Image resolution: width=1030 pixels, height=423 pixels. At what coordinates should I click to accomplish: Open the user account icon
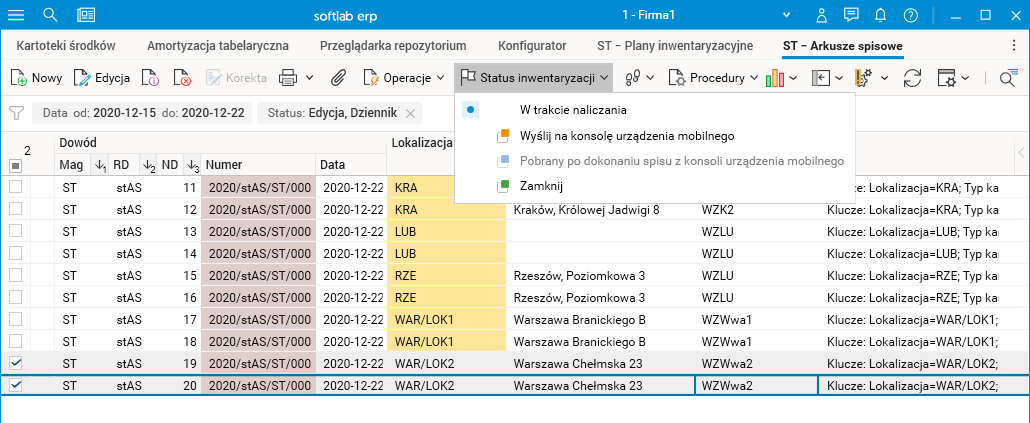click(821, 14)
